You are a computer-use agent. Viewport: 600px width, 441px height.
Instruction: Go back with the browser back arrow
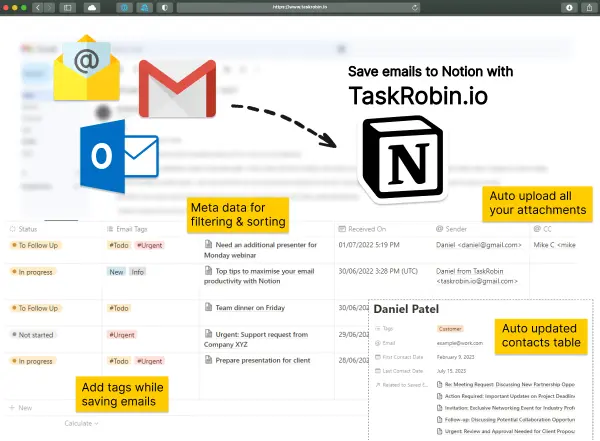coord(38,7)
